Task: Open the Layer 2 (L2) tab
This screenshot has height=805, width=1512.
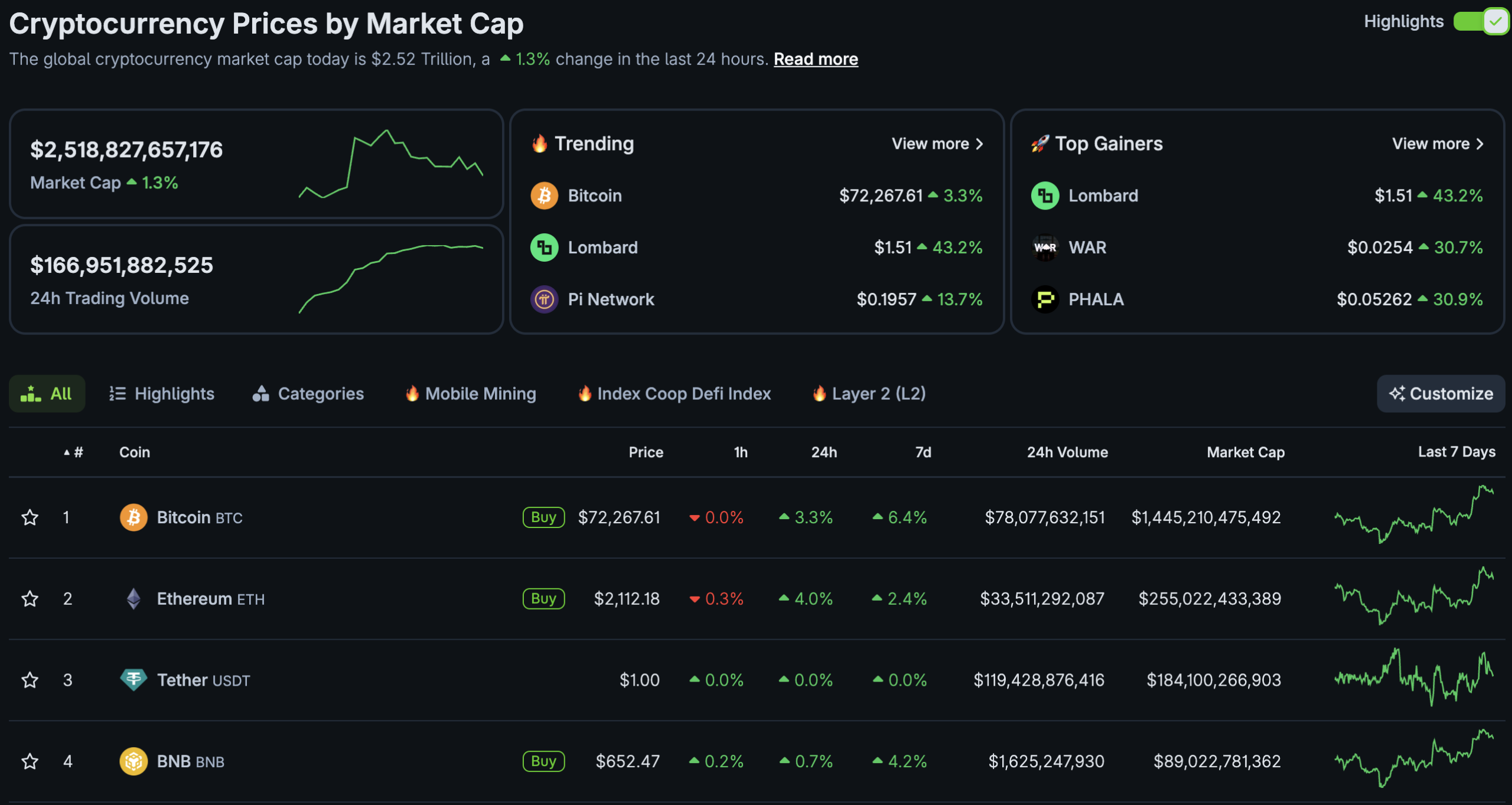Action: (x=869, y=394)
